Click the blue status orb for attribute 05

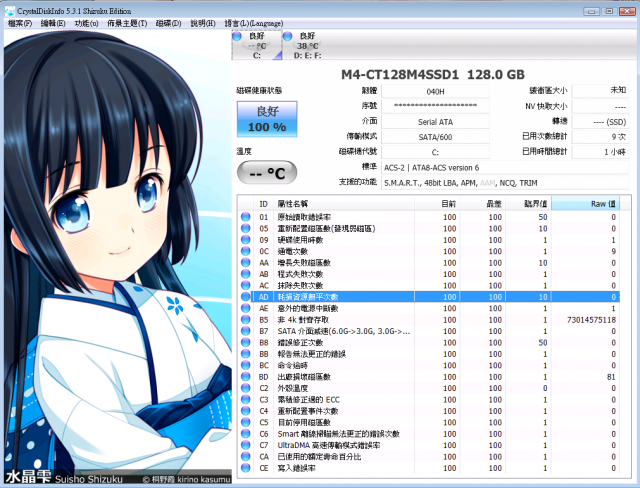245,228
